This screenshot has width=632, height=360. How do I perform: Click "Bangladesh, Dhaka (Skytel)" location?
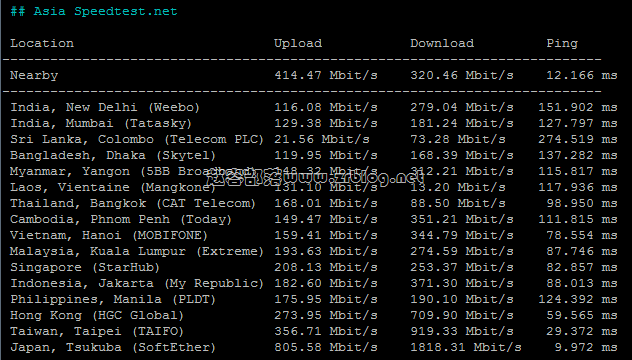click(x=113, y=155)
